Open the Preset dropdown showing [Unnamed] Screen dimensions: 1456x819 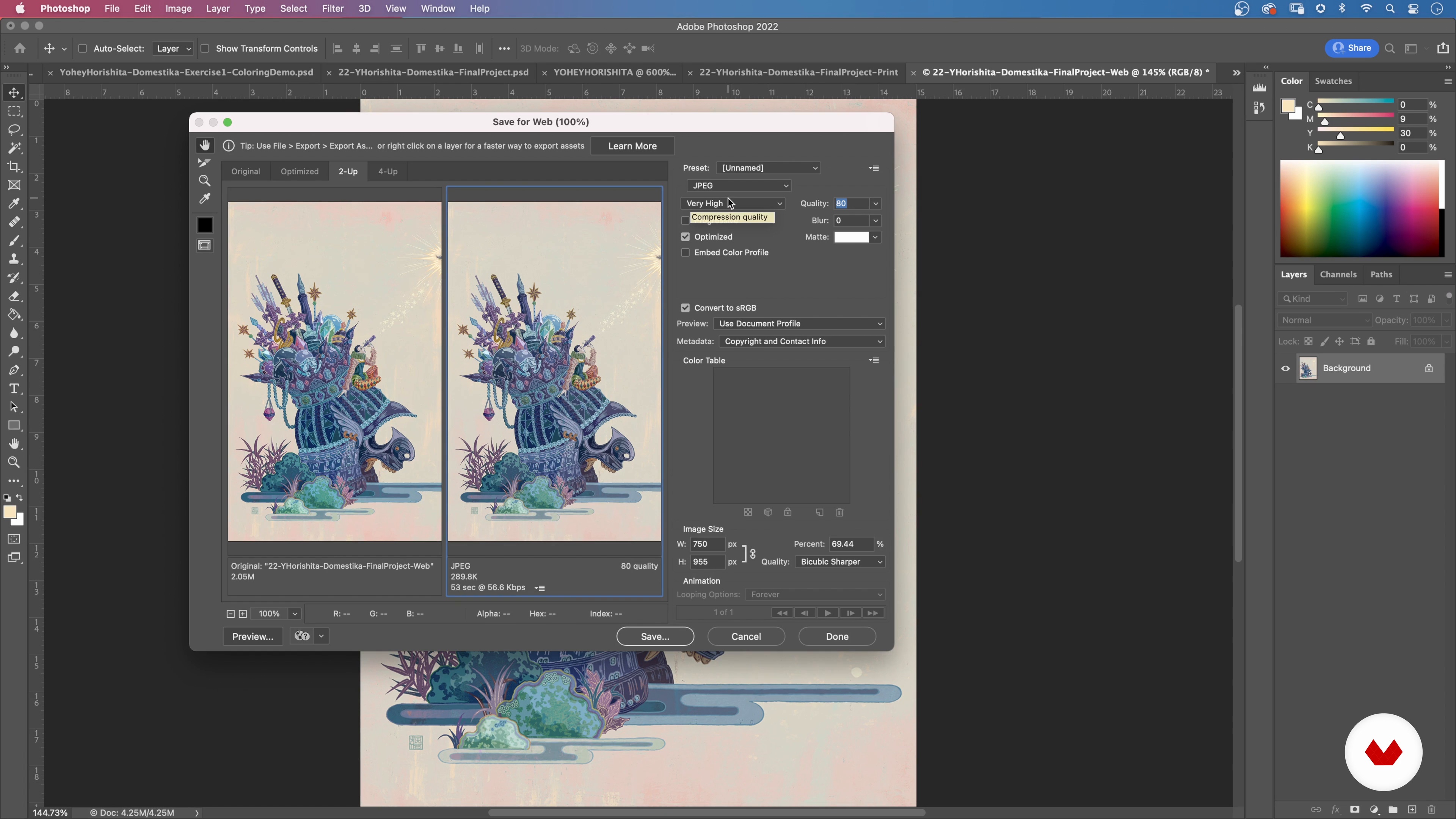[769, 168]
